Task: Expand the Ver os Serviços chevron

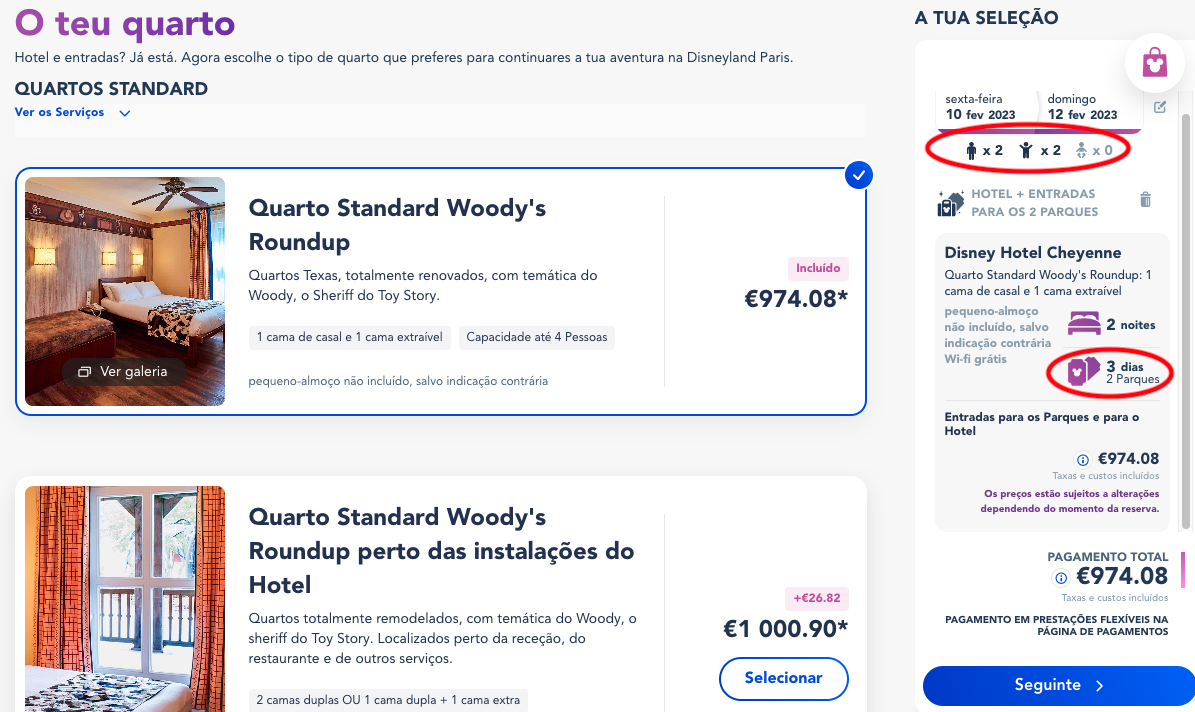Action: (x=125, y=113)
